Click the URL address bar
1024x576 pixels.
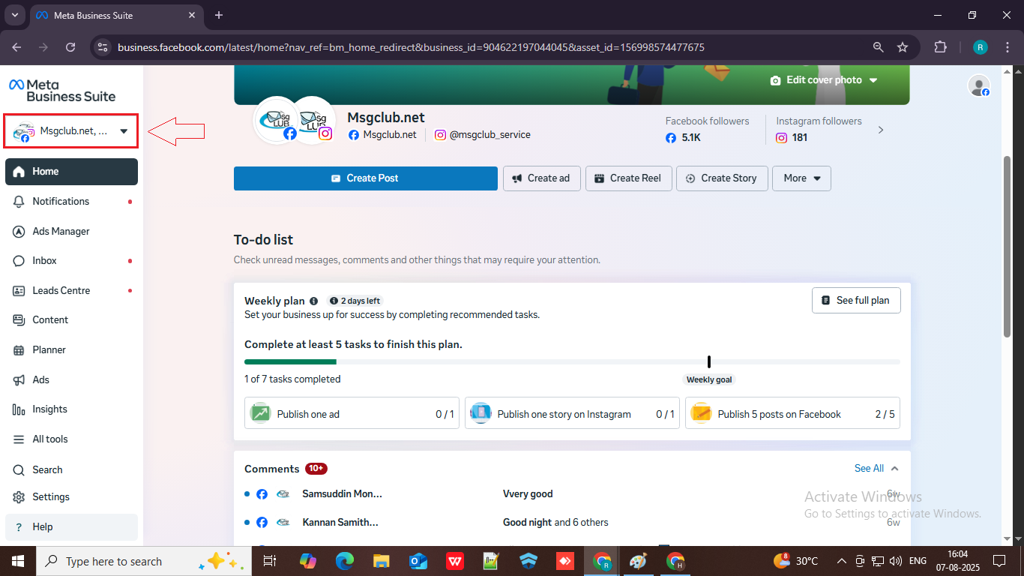coord(411,47)
